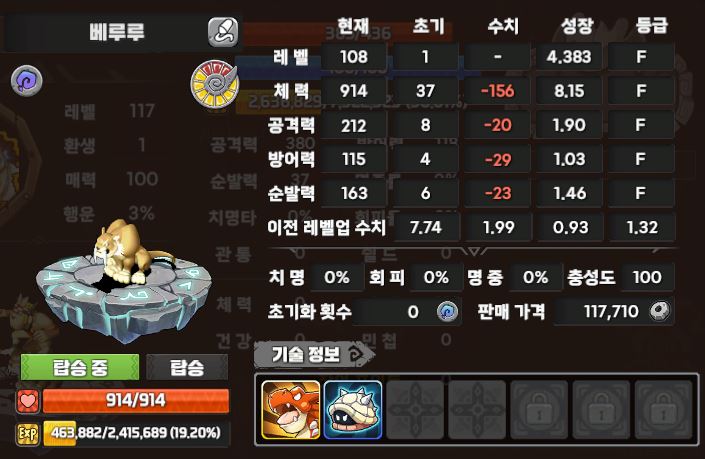Click the gray 탑승 button
Viewport: 705px width, 459px height.
click(x=187, y=367)
